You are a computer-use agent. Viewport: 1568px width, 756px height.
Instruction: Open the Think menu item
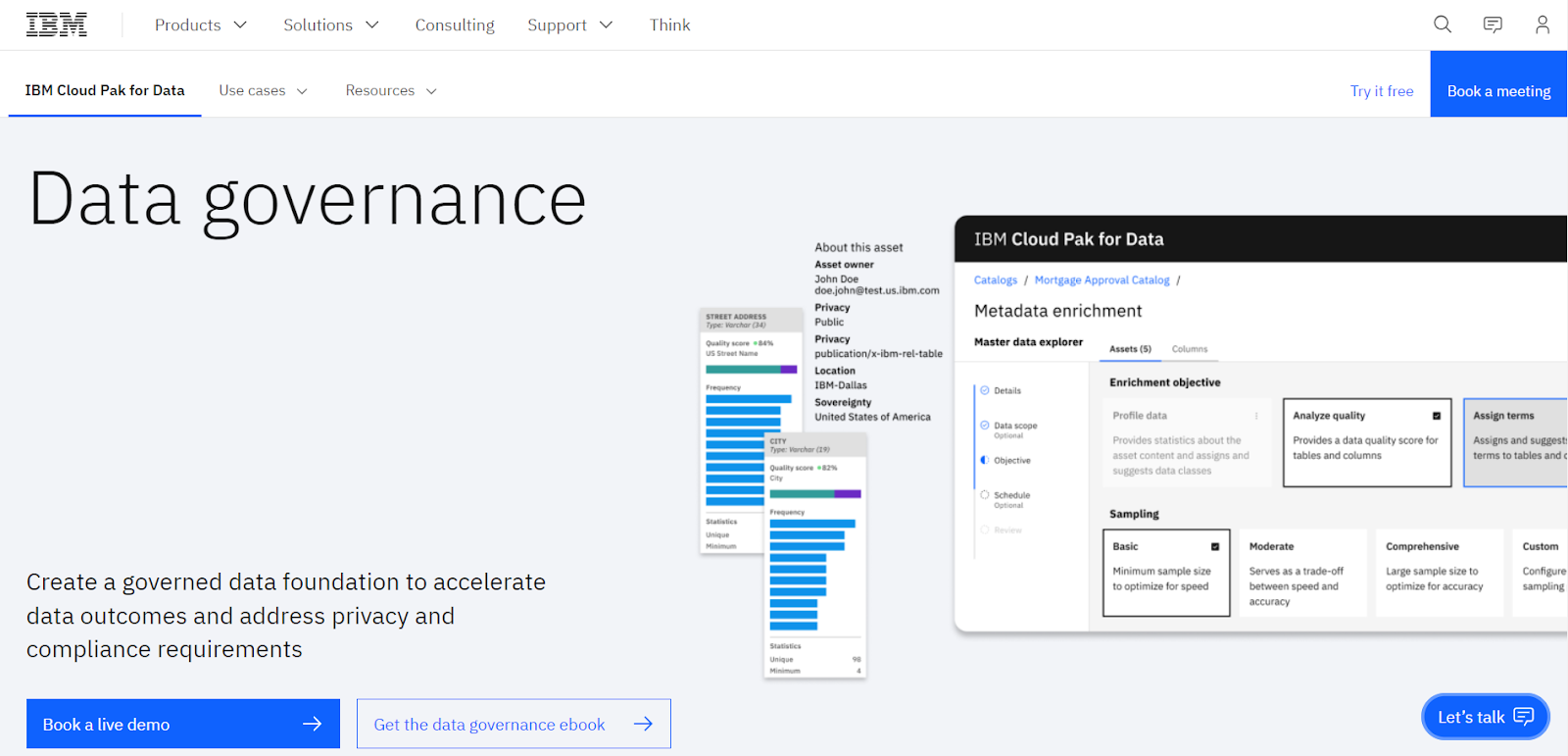tap(669, 25)
